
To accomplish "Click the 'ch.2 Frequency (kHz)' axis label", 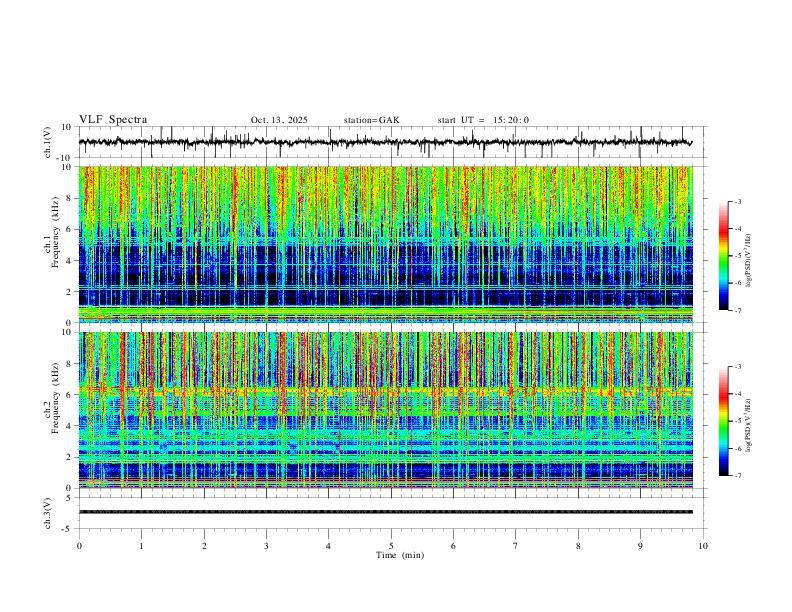I will tap(51, 398).
